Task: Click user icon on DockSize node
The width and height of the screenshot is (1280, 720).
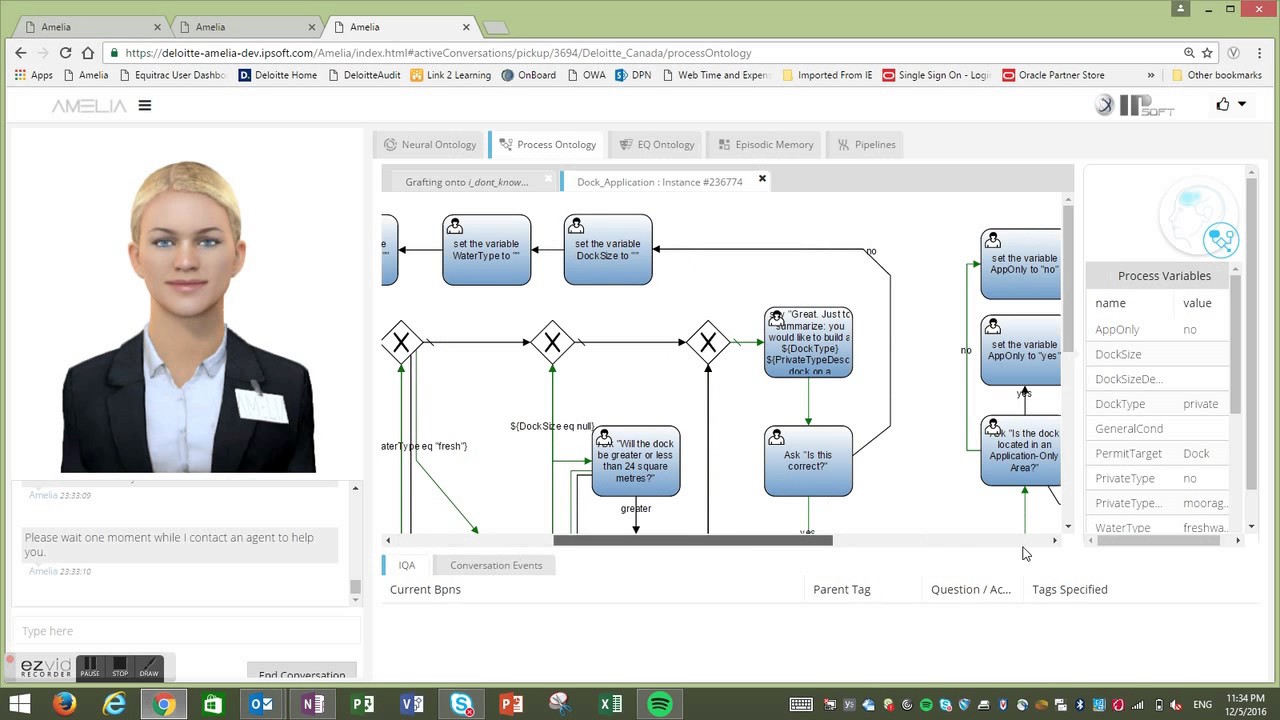Action: tap(576, 227)
